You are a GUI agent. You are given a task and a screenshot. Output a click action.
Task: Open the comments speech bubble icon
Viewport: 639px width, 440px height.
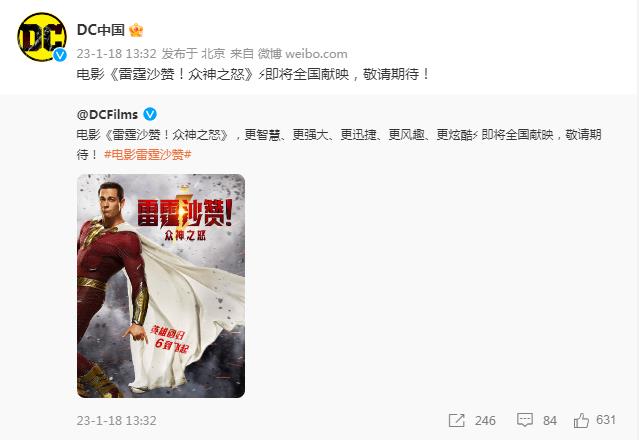tap(524, 420)
